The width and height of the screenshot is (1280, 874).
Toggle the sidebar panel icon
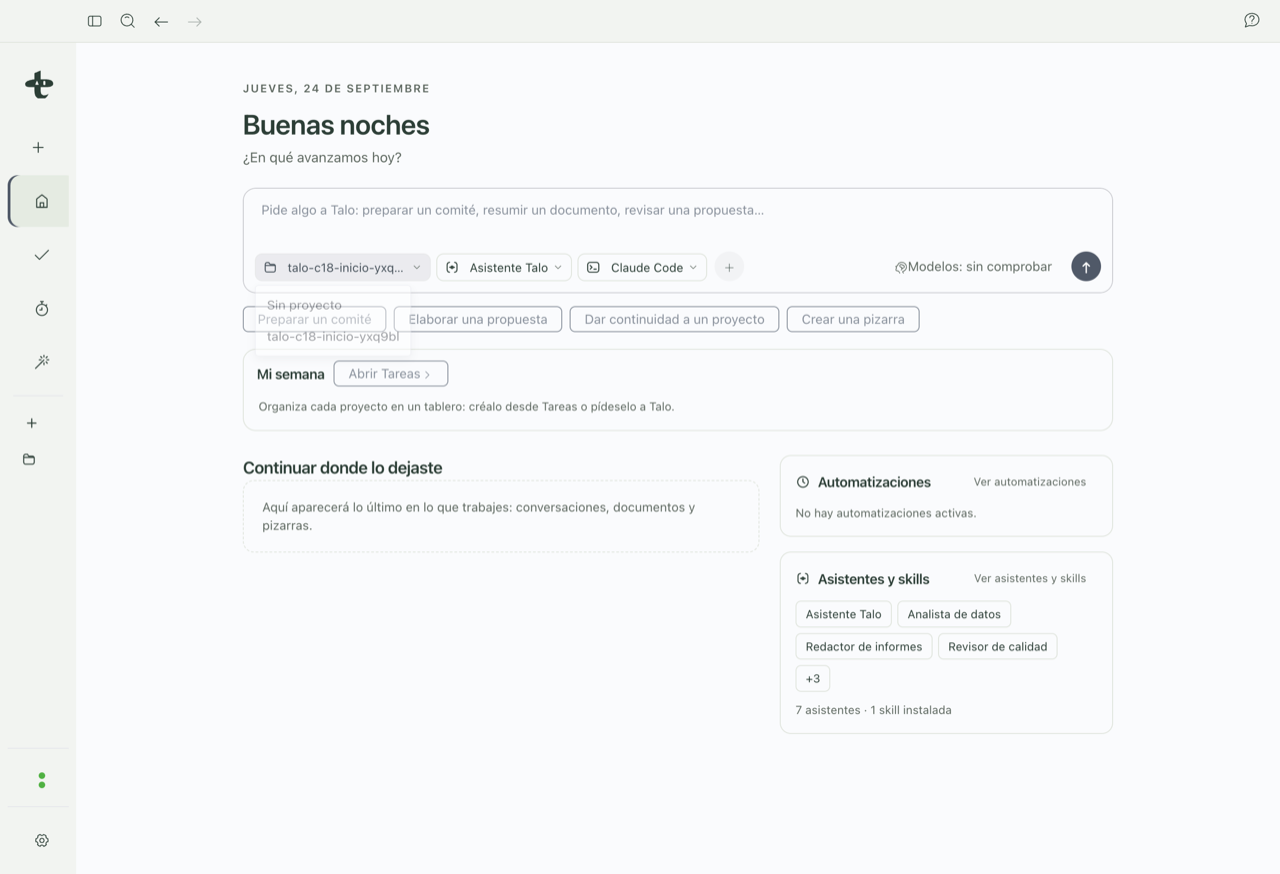click(x=95, y=21)
